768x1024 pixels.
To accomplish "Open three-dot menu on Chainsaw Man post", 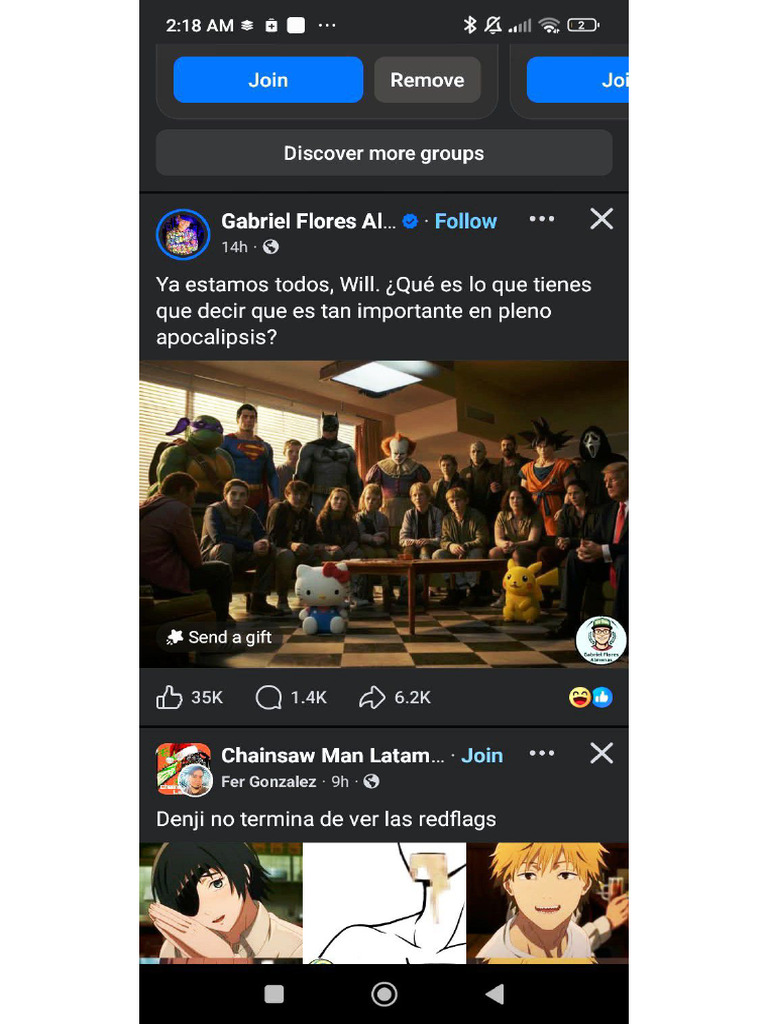I will pos(541,753).
